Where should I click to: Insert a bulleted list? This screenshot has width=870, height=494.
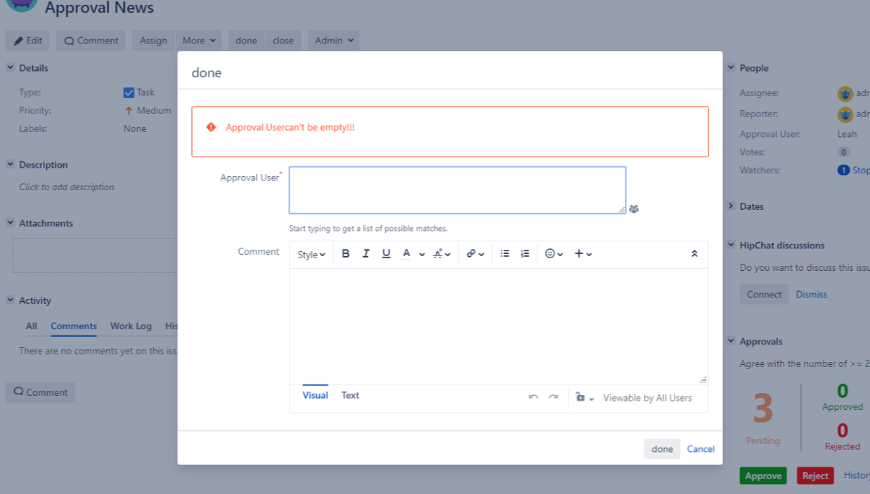pyautogui.click(x=504, y=254)
